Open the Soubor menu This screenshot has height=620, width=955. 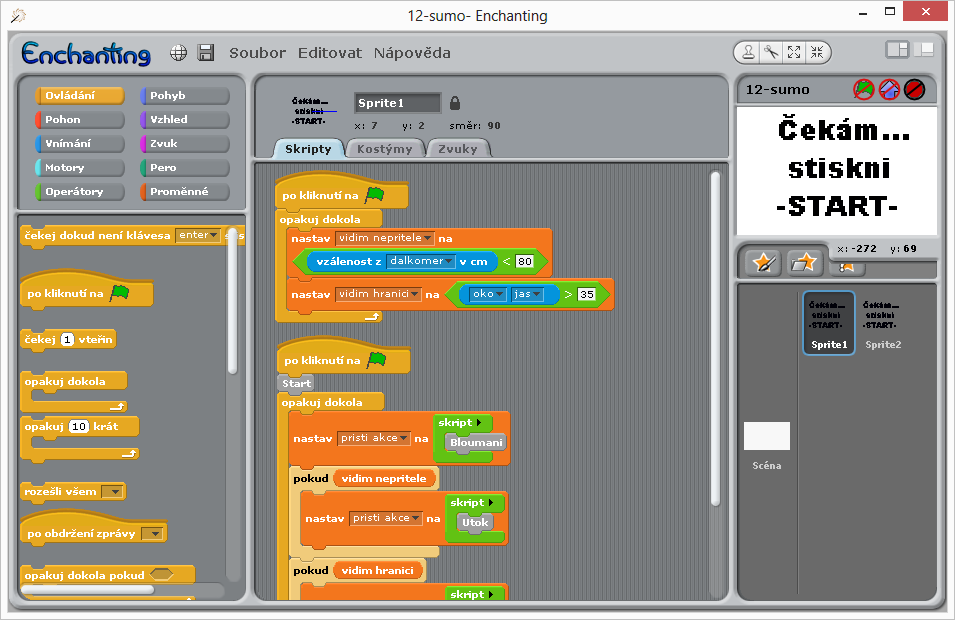(x=257, y=53)
